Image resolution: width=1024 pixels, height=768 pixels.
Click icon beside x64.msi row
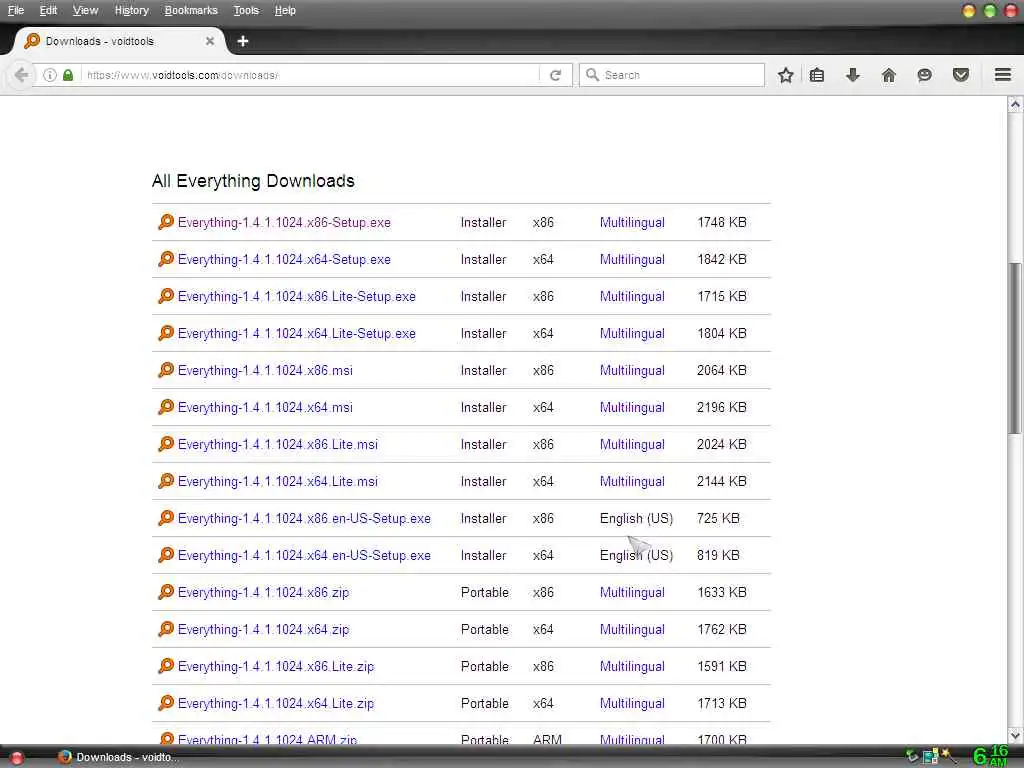(x=166, y=407)
